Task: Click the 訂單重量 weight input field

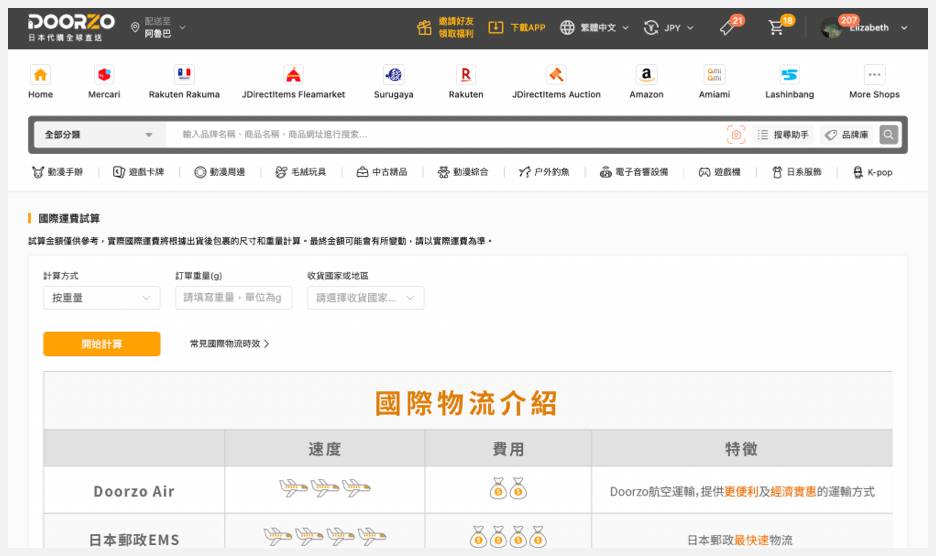Action: tap(233, 297)
